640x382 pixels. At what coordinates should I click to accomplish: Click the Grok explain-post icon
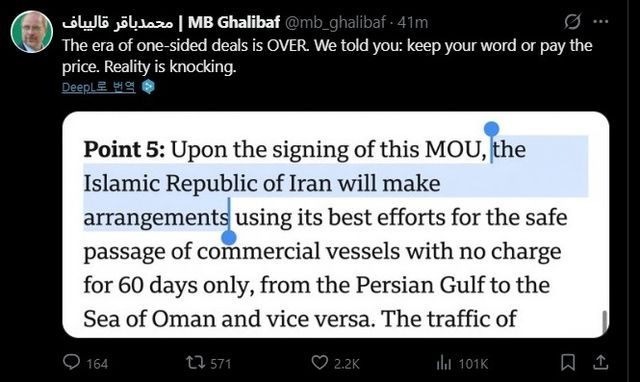572,22
